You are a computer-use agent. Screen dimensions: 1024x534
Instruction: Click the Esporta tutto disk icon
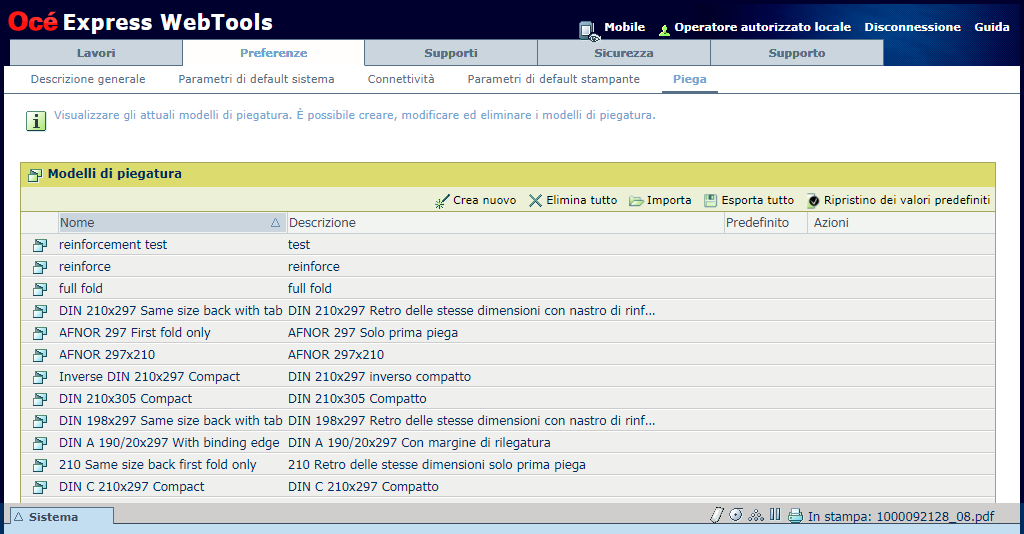click(x=711, y=201)
